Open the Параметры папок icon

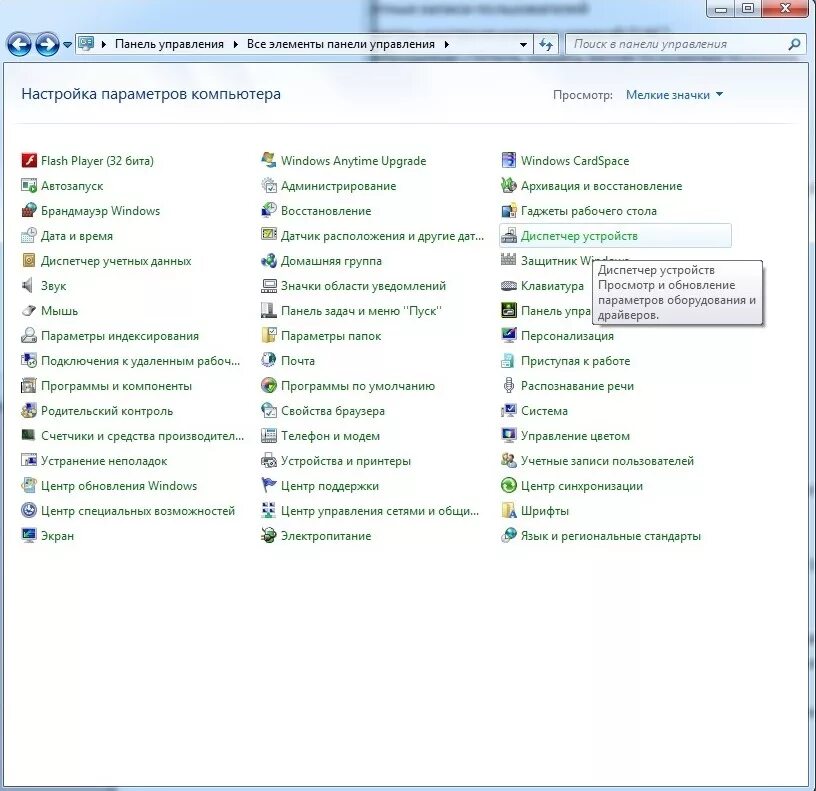coord(269,335)
